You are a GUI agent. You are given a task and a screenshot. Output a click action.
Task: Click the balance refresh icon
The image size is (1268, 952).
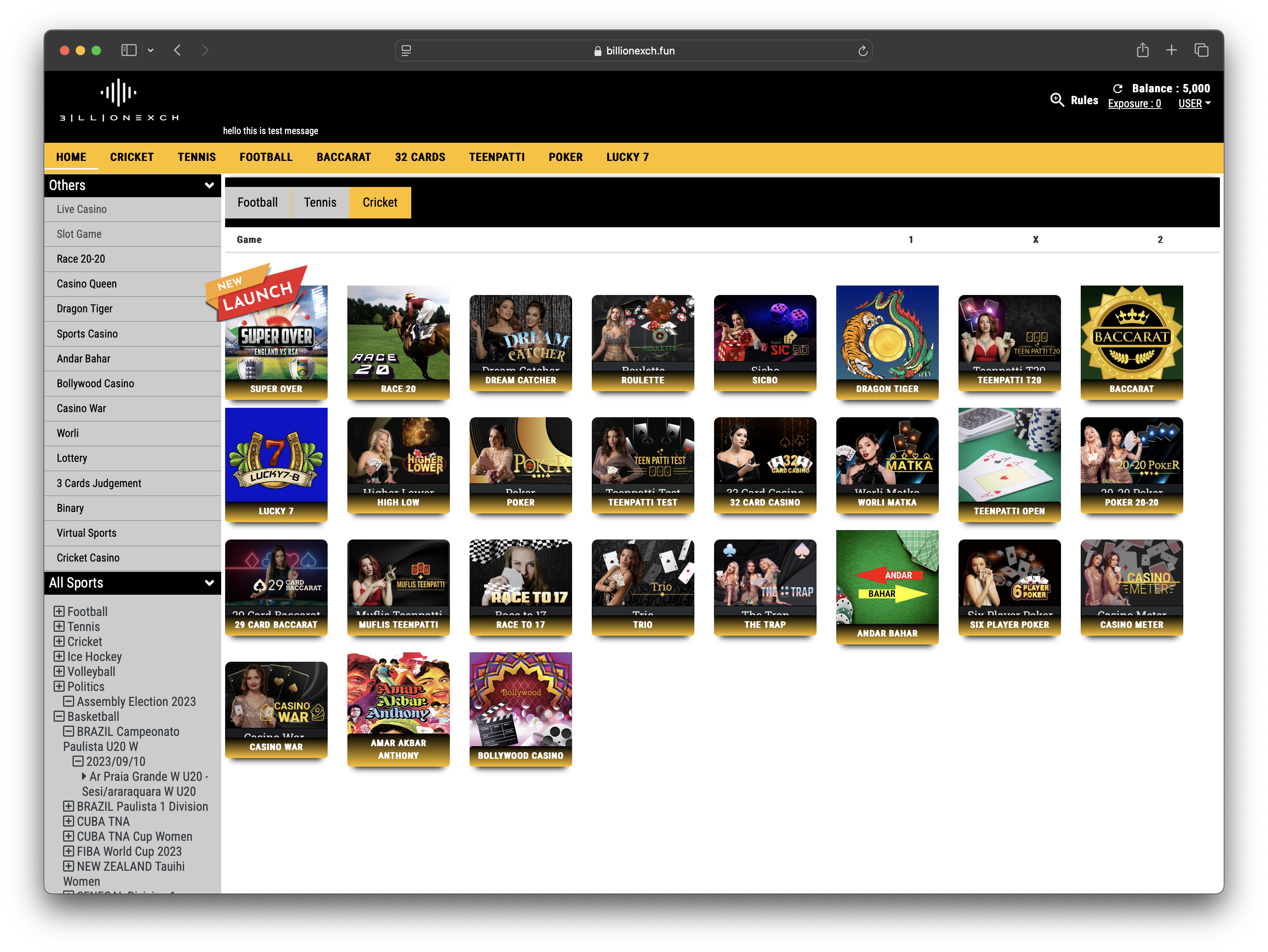click(1117, 88)
